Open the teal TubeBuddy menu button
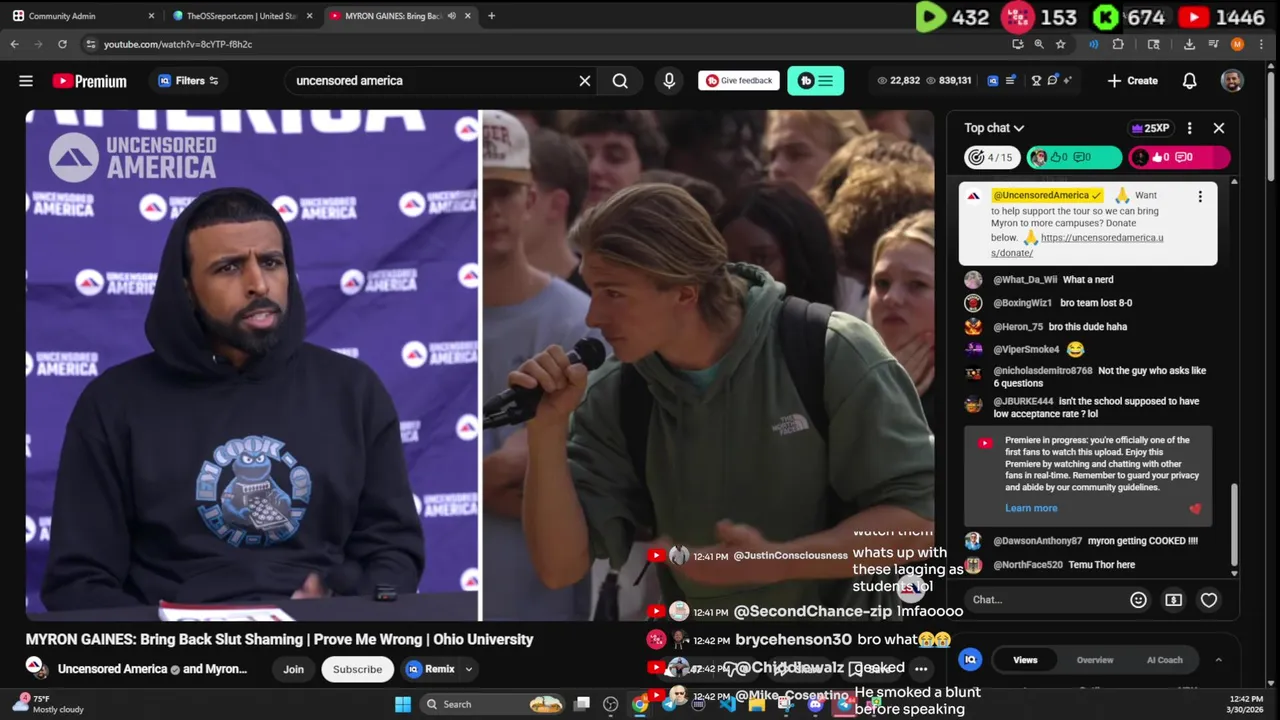The height and width of the screenshot is (720, 1280). [x=815, y=81]
